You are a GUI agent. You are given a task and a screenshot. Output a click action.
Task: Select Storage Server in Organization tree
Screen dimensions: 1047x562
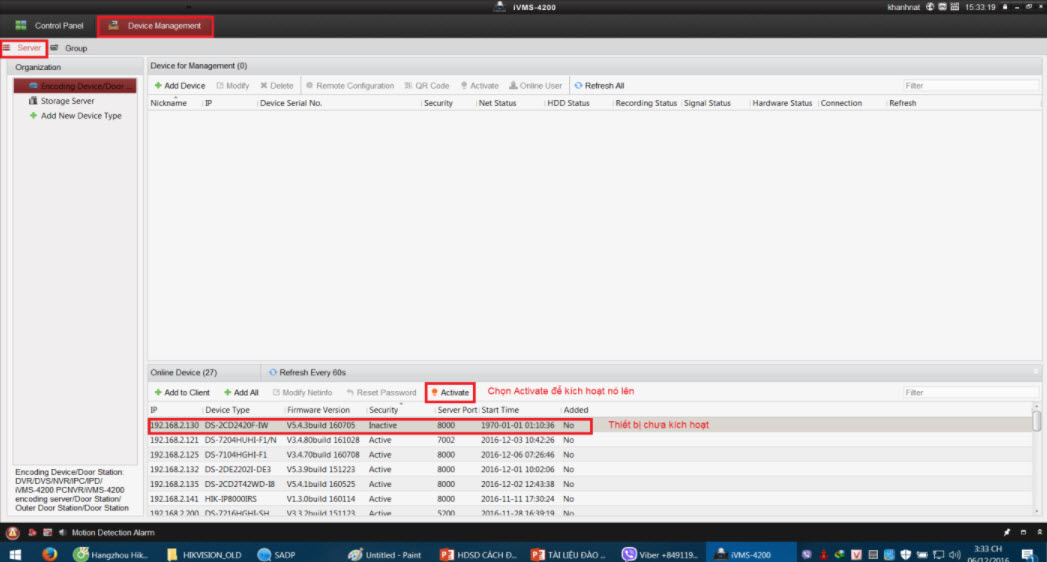click(x=67, y=101)
